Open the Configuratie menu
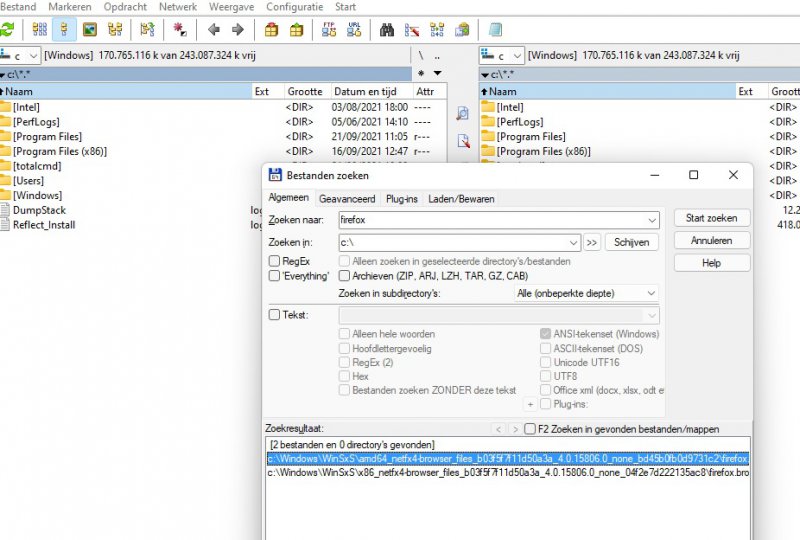This screenshot has height=540, width=800. pos(294,7)
